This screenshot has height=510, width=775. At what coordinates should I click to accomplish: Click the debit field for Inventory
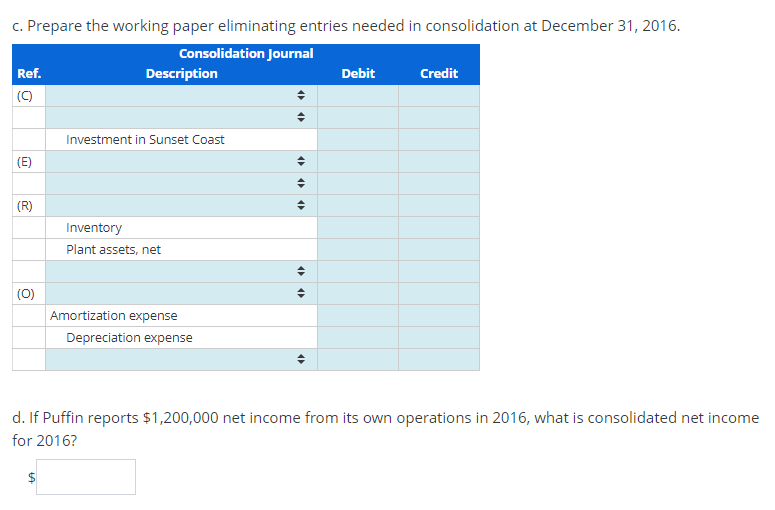tap(358, 228)
